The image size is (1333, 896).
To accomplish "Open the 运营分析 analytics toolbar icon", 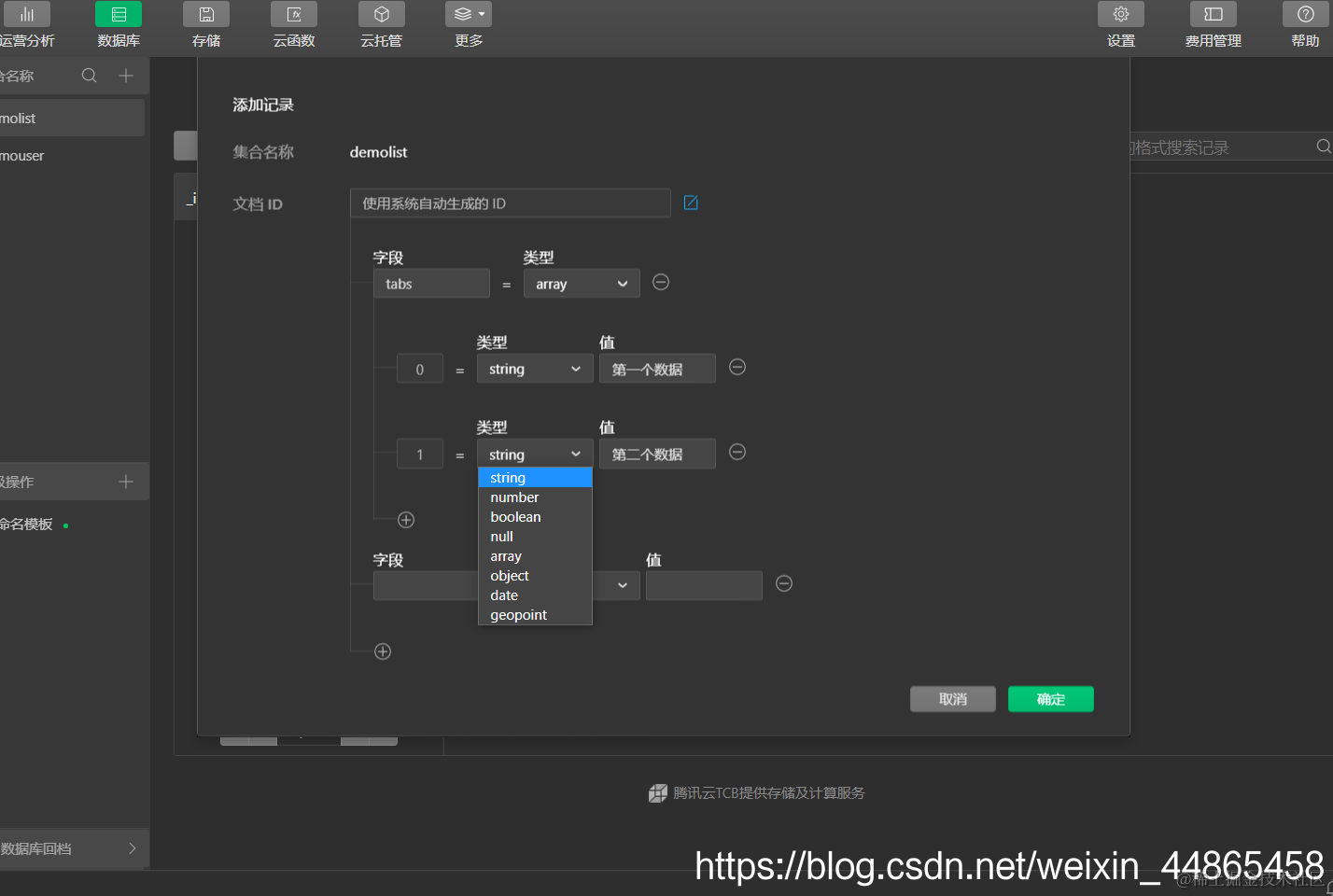I will [x=27, y=14].
